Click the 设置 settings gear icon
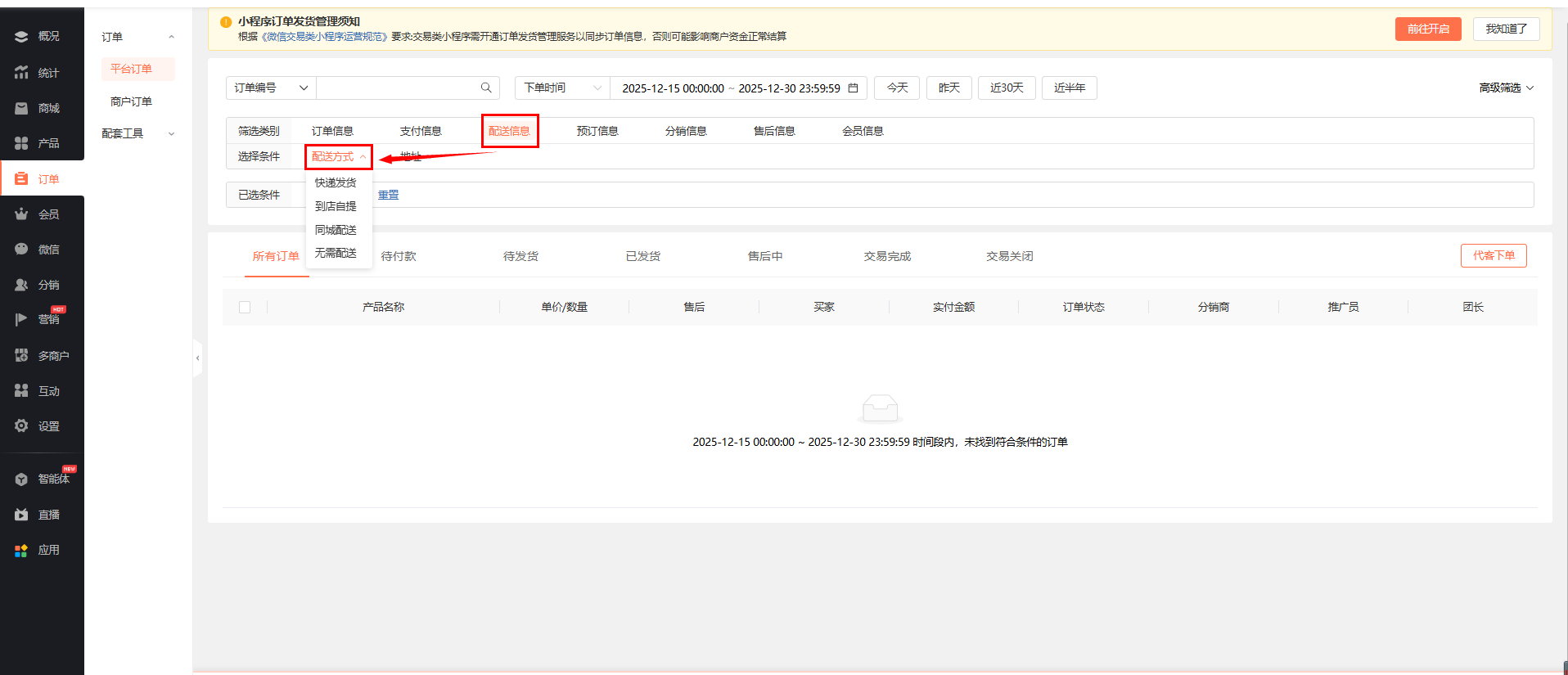The height and width of the screenshot is (675, 1568). [x=21, y=426]
